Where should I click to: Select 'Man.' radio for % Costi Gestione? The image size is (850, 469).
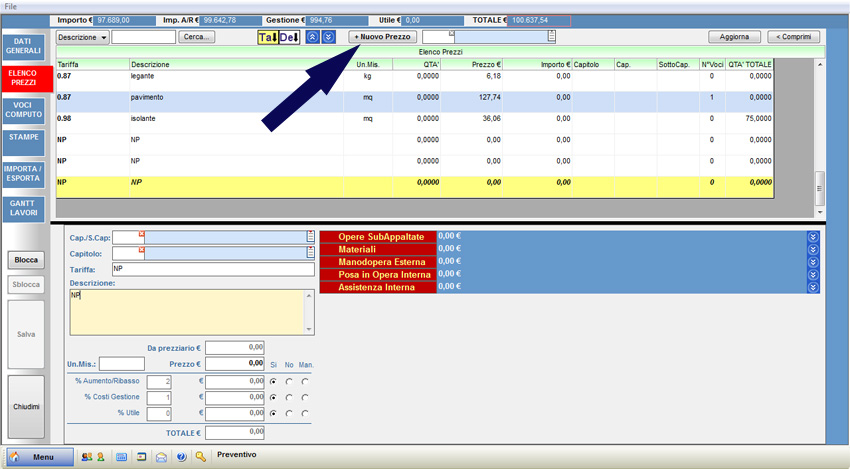point(305,397)
